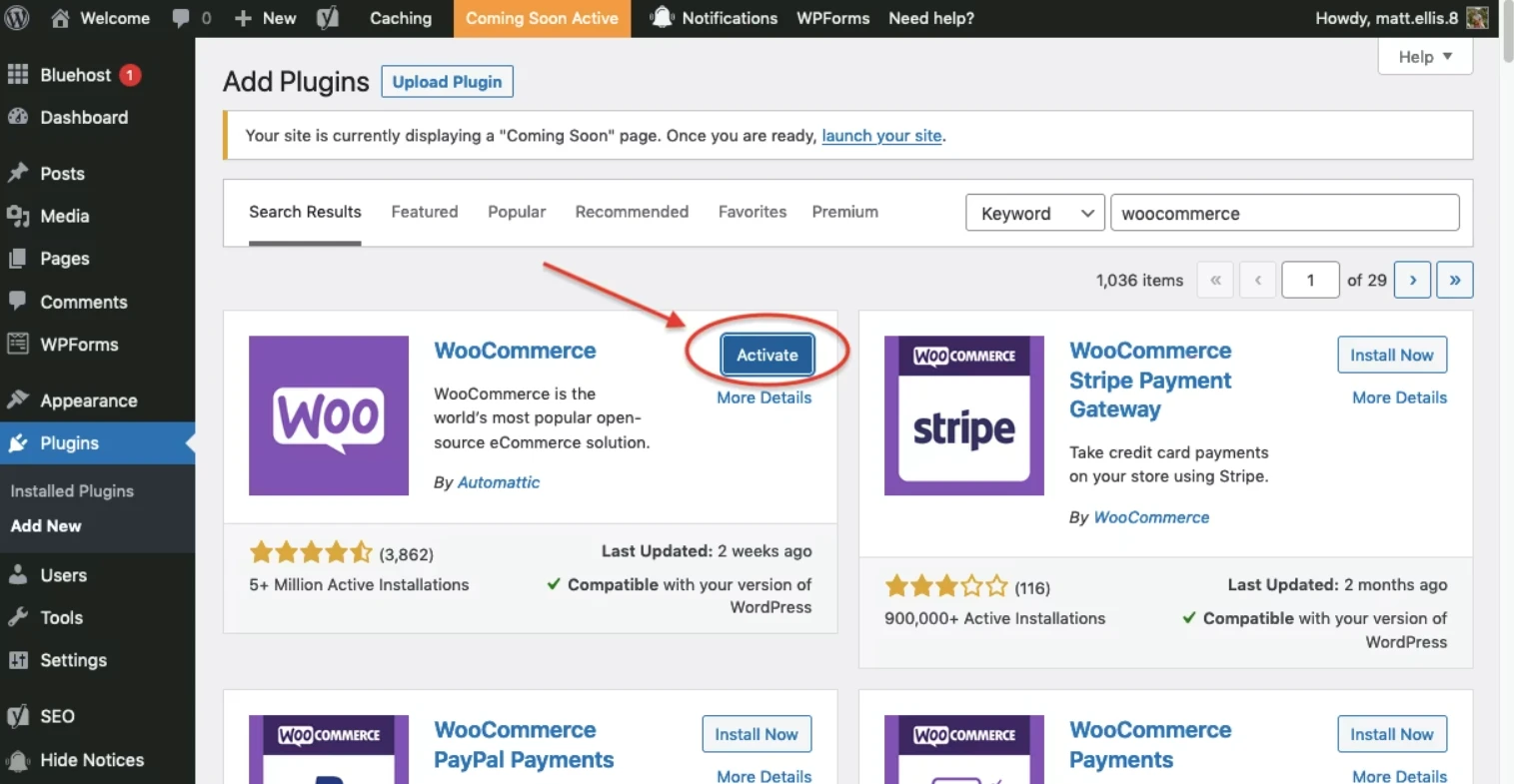Go to the next page of results
This screenshot has width=1514, height=784.
1412,280
